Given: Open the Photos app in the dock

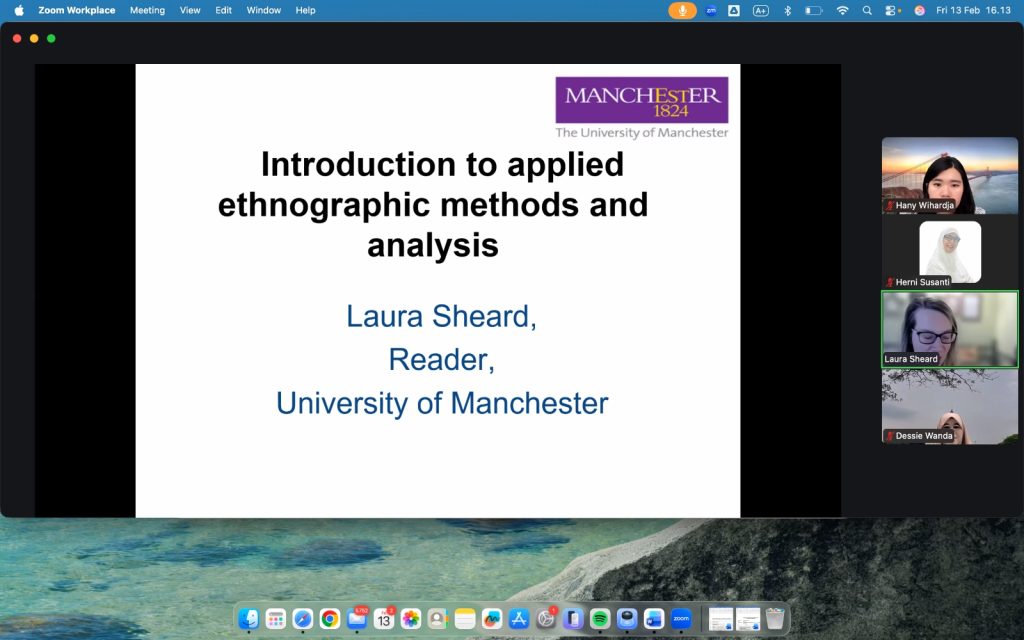Looking at the screenshot, I should click(411, 619).
